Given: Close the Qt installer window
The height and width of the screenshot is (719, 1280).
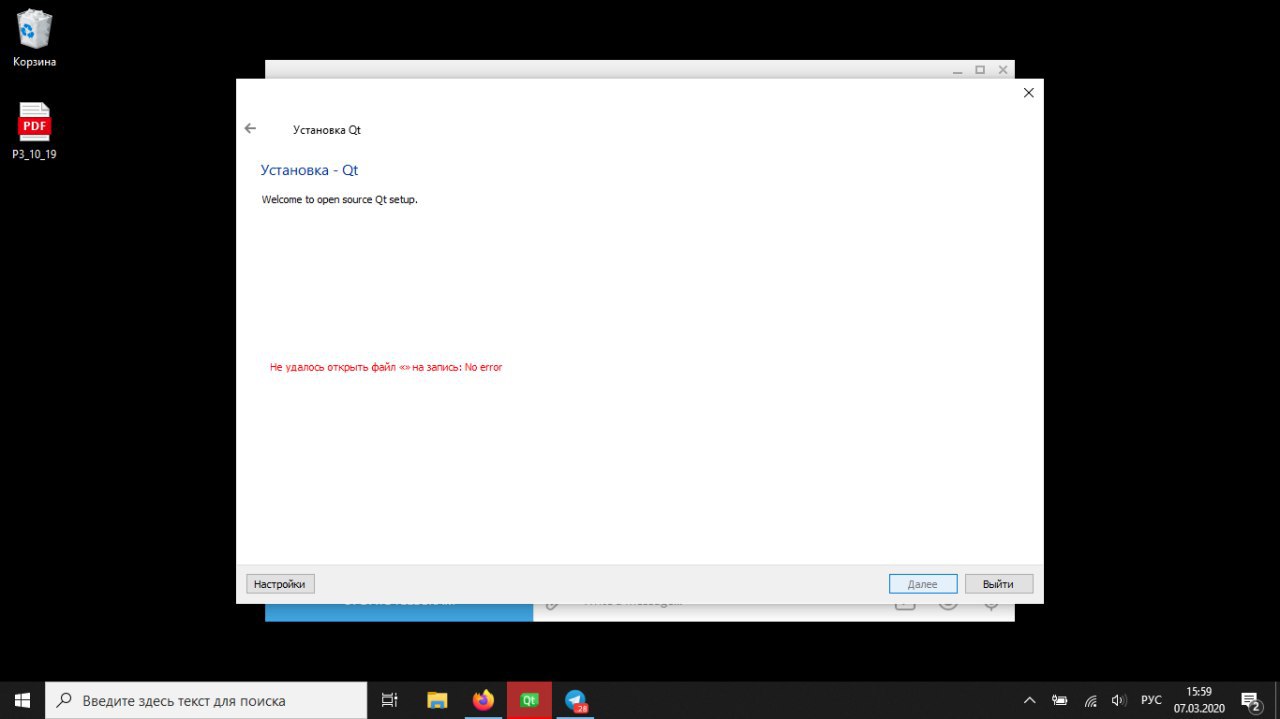Looking at the screenshot, I should pos(1028,93).
